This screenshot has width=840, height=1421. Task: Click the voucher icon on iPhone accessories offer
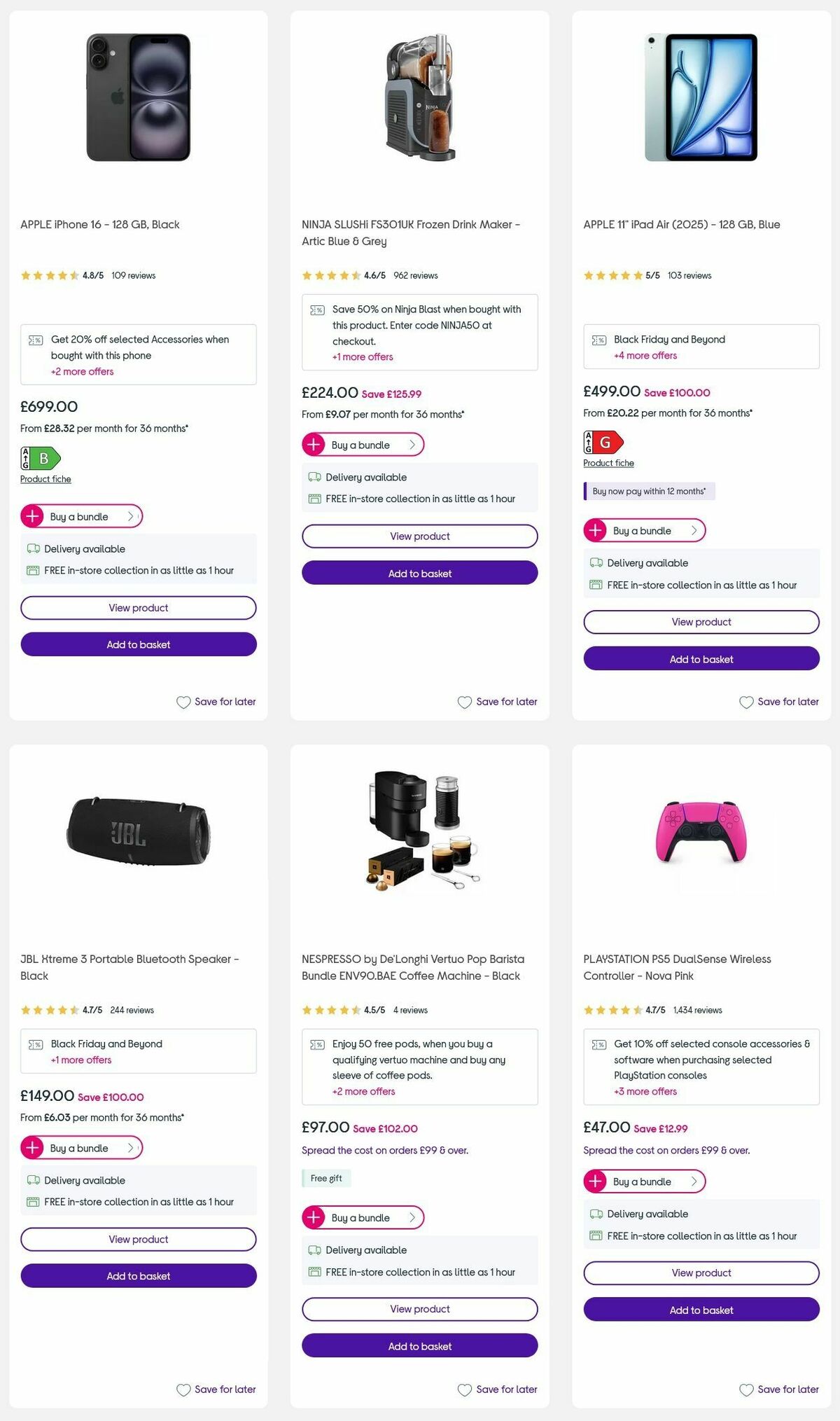[34, 340]
